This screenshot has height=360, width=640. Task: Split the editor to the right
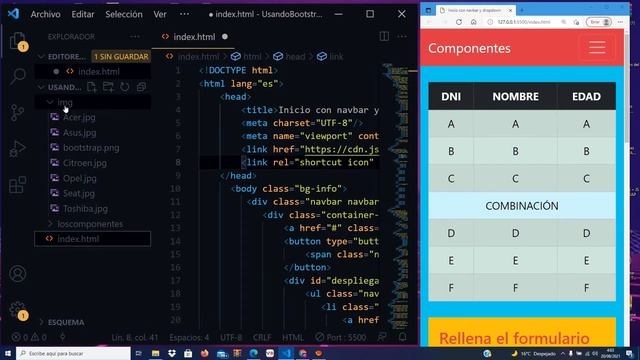(x=384, y=36)
